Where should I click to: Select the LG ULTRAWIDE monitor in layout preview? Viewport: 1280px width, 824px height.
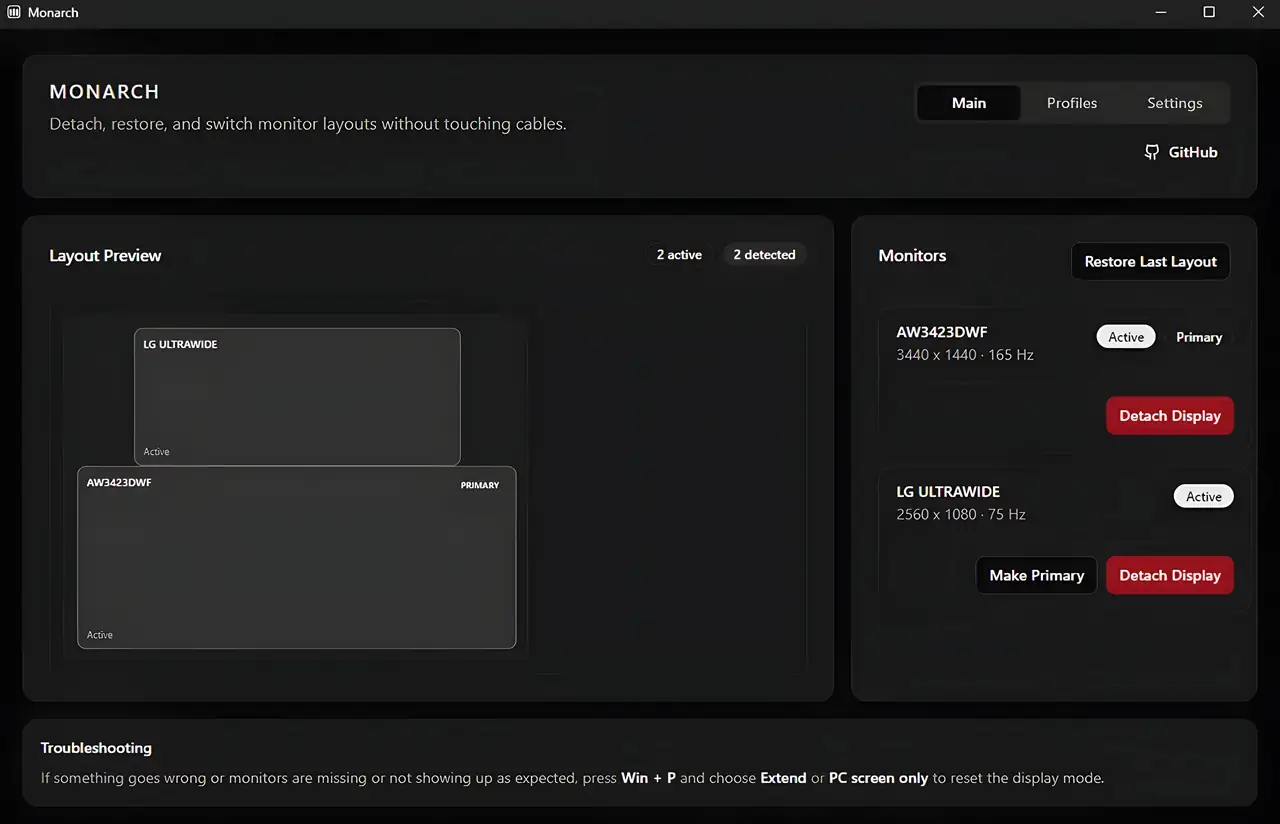click(297, 397)
